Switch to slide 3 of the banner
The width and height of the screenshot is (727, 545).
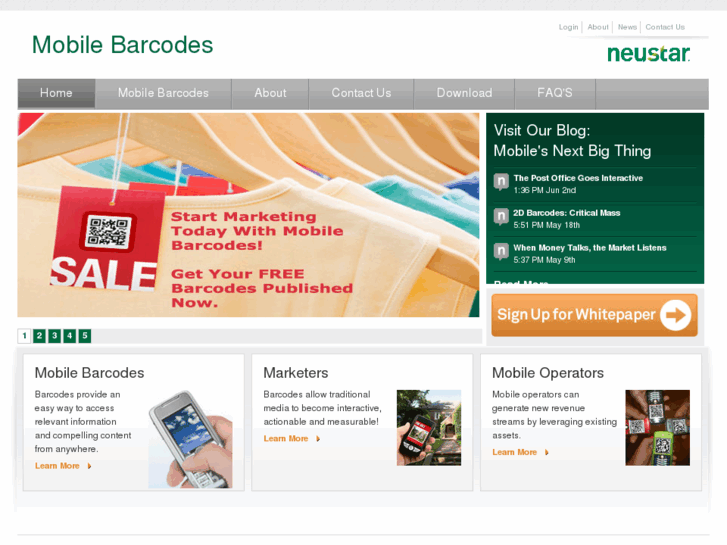coord(55,336)
